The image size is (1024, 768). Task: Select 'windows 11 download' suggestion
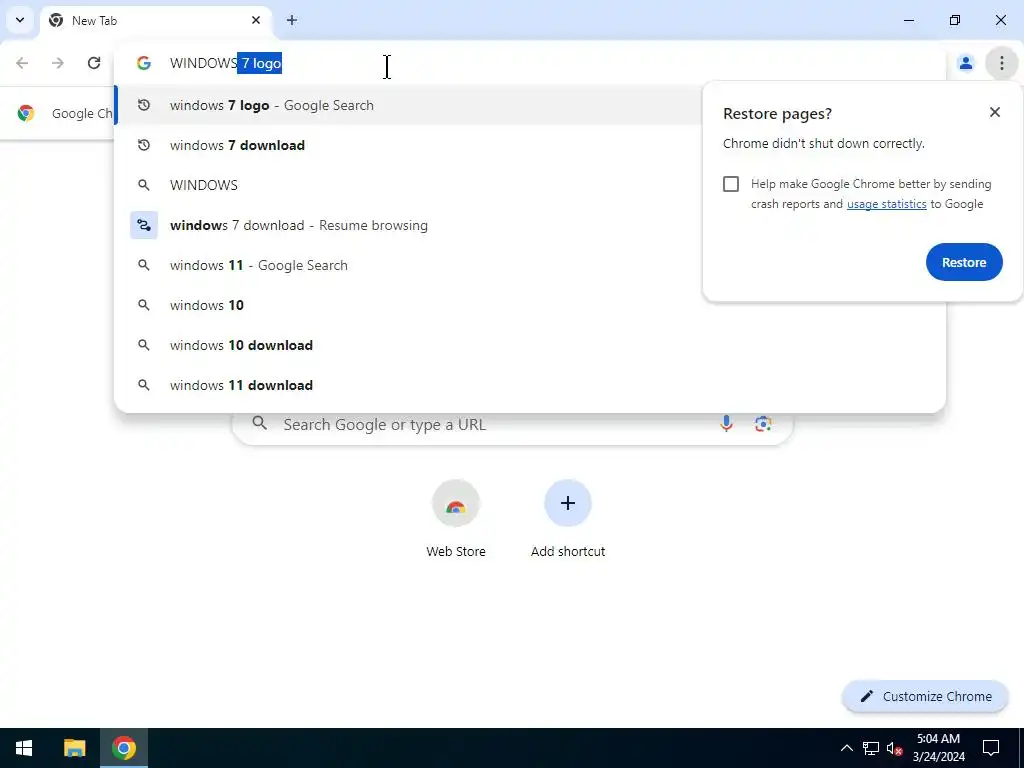(x=530, y=385)
